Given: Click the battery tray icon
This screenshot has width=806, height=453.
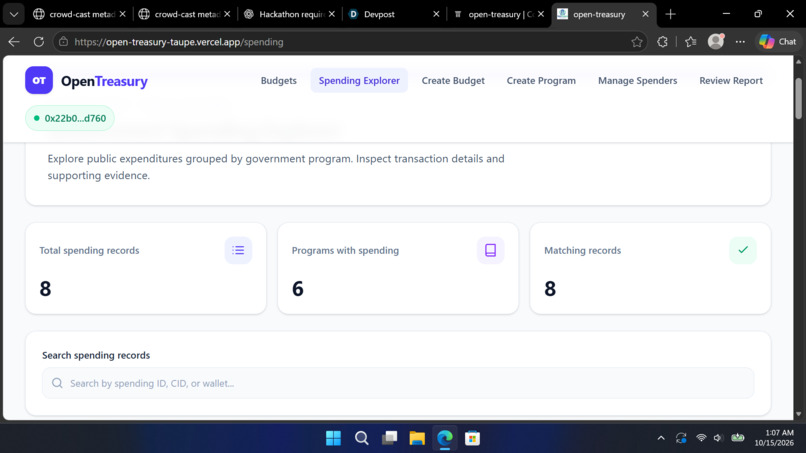Looking at the screenshot, I should pyautogui.click(x=738, y=438).
